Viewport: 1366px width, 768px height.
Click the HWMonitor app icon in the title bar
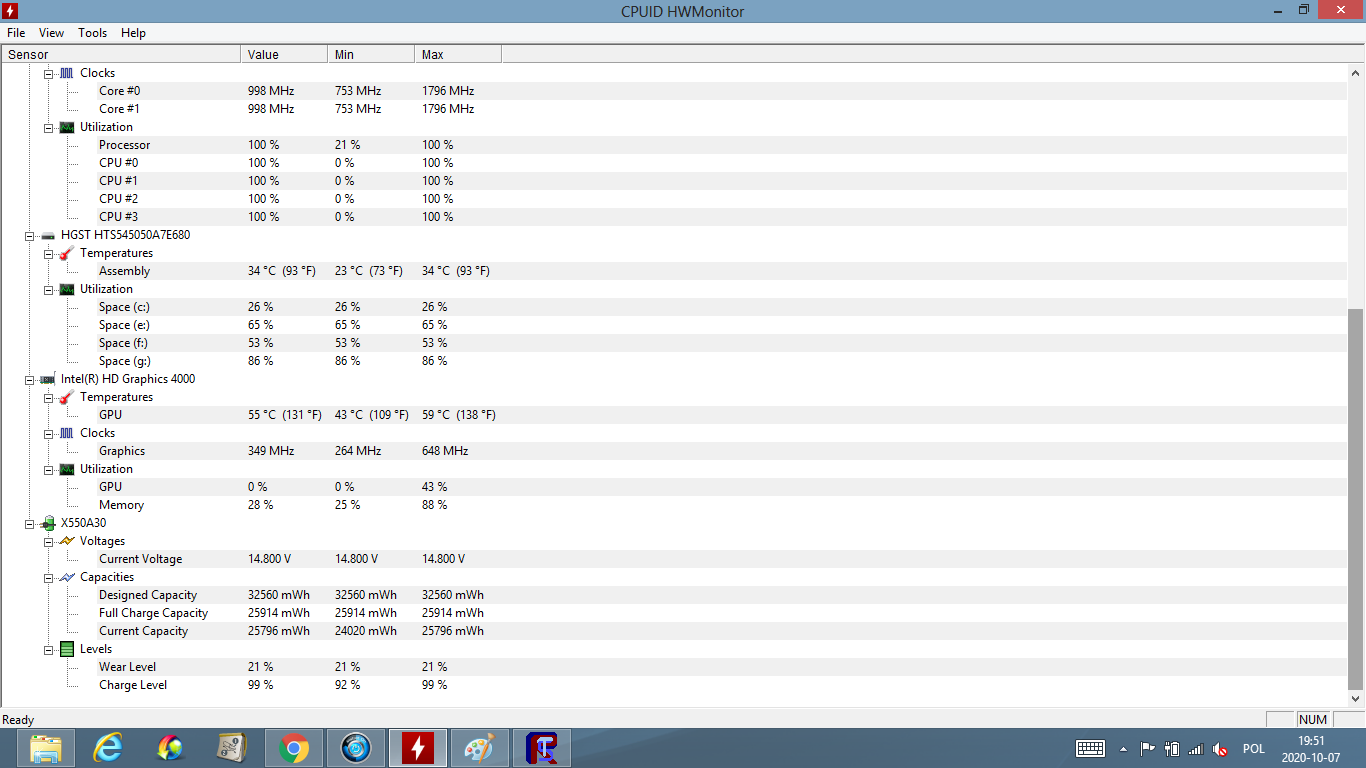[11, 11]
